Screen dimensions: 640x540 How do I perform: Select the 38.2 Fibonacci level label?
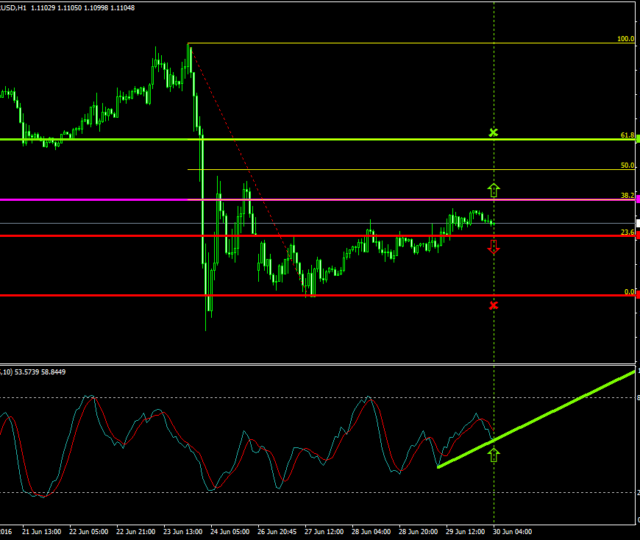tap(627, 195)
